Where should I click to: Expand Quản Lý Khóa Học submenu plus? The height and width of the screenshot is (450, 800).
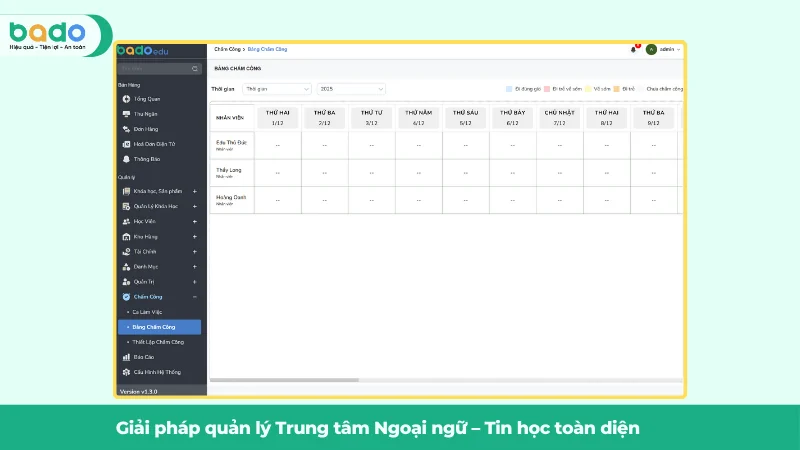(194, 207)
